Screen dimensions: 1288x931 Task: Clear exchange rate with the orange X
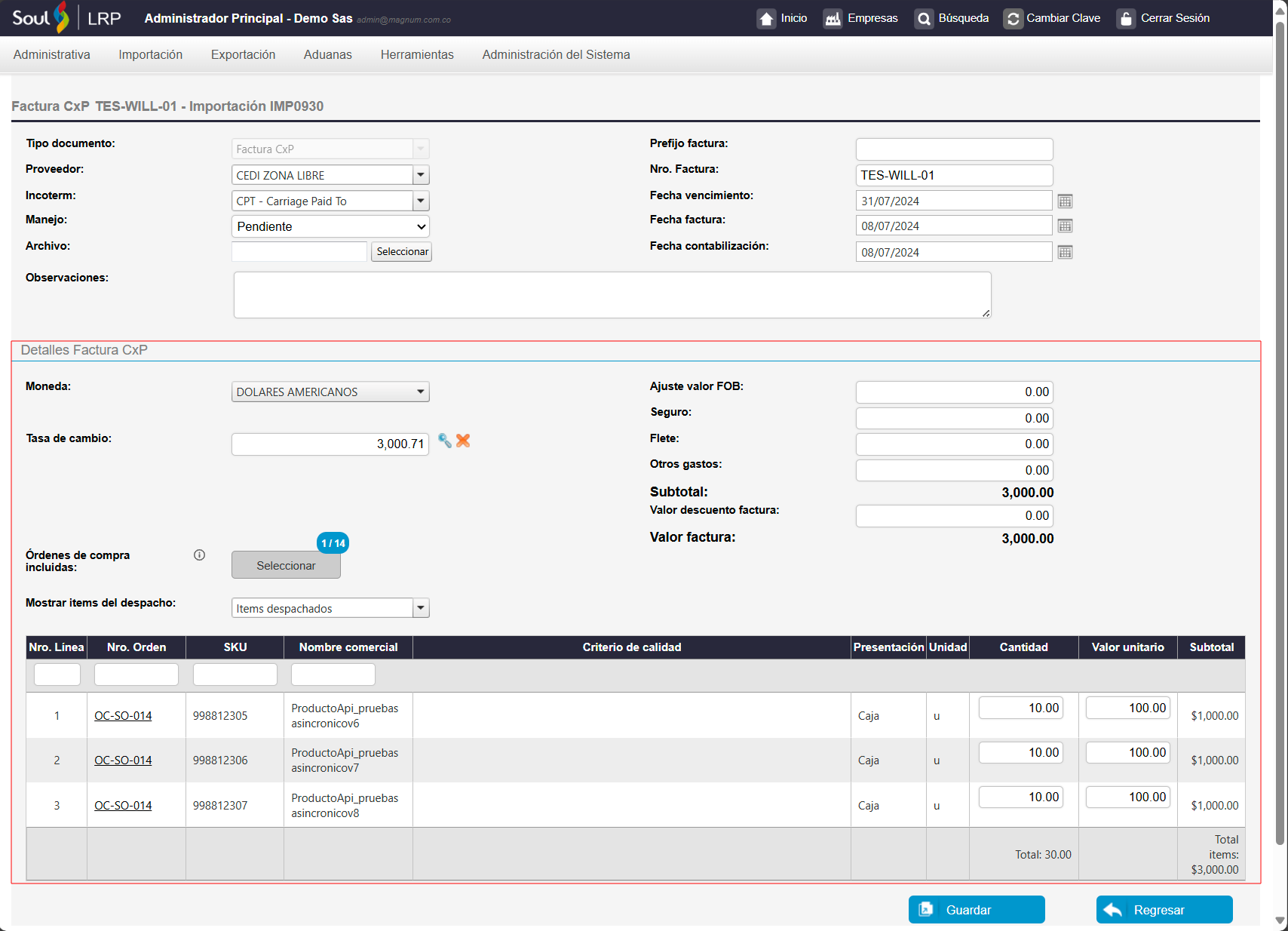[463, 441]
